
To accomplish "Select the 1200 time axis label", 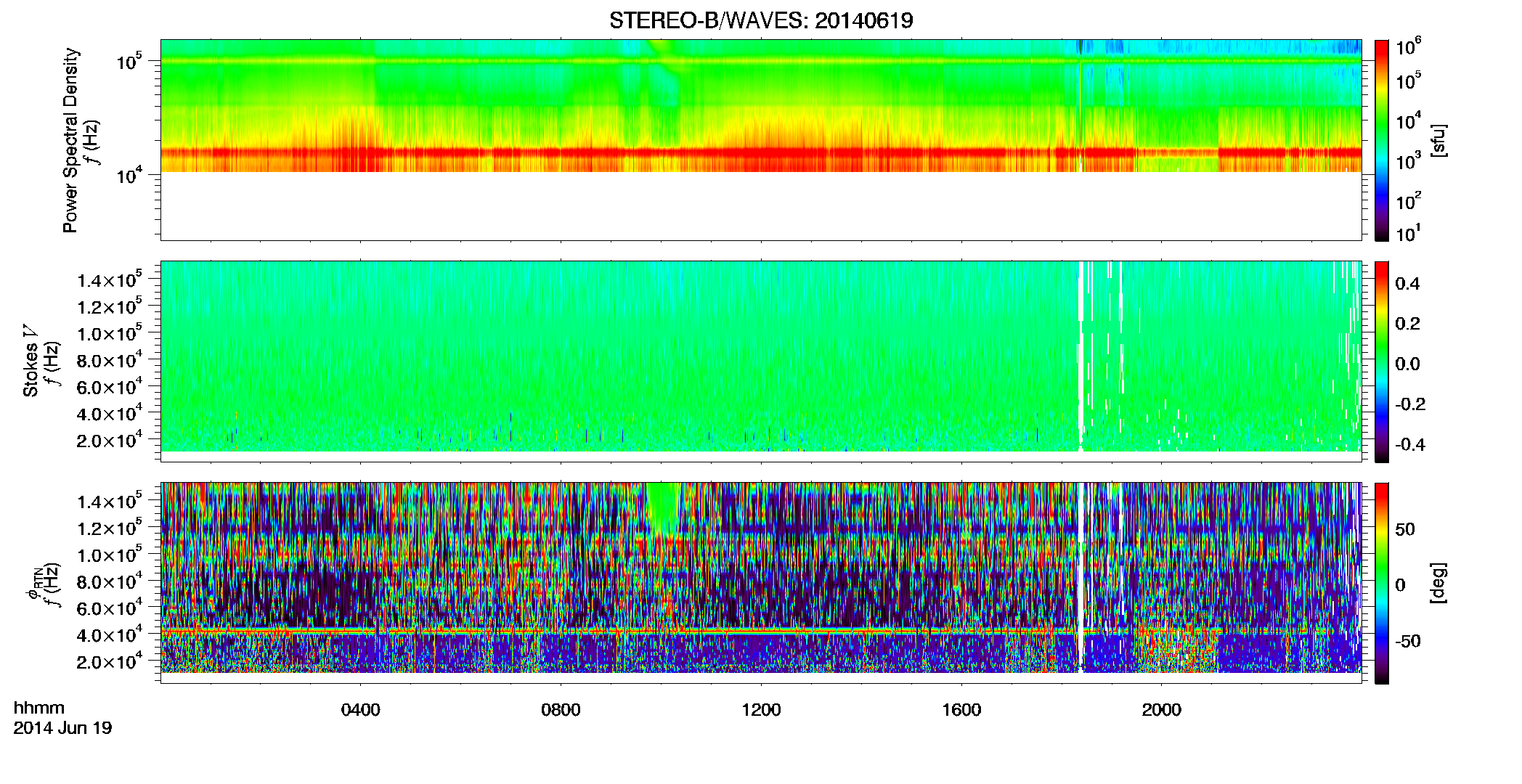I will (x=761, y=710).
